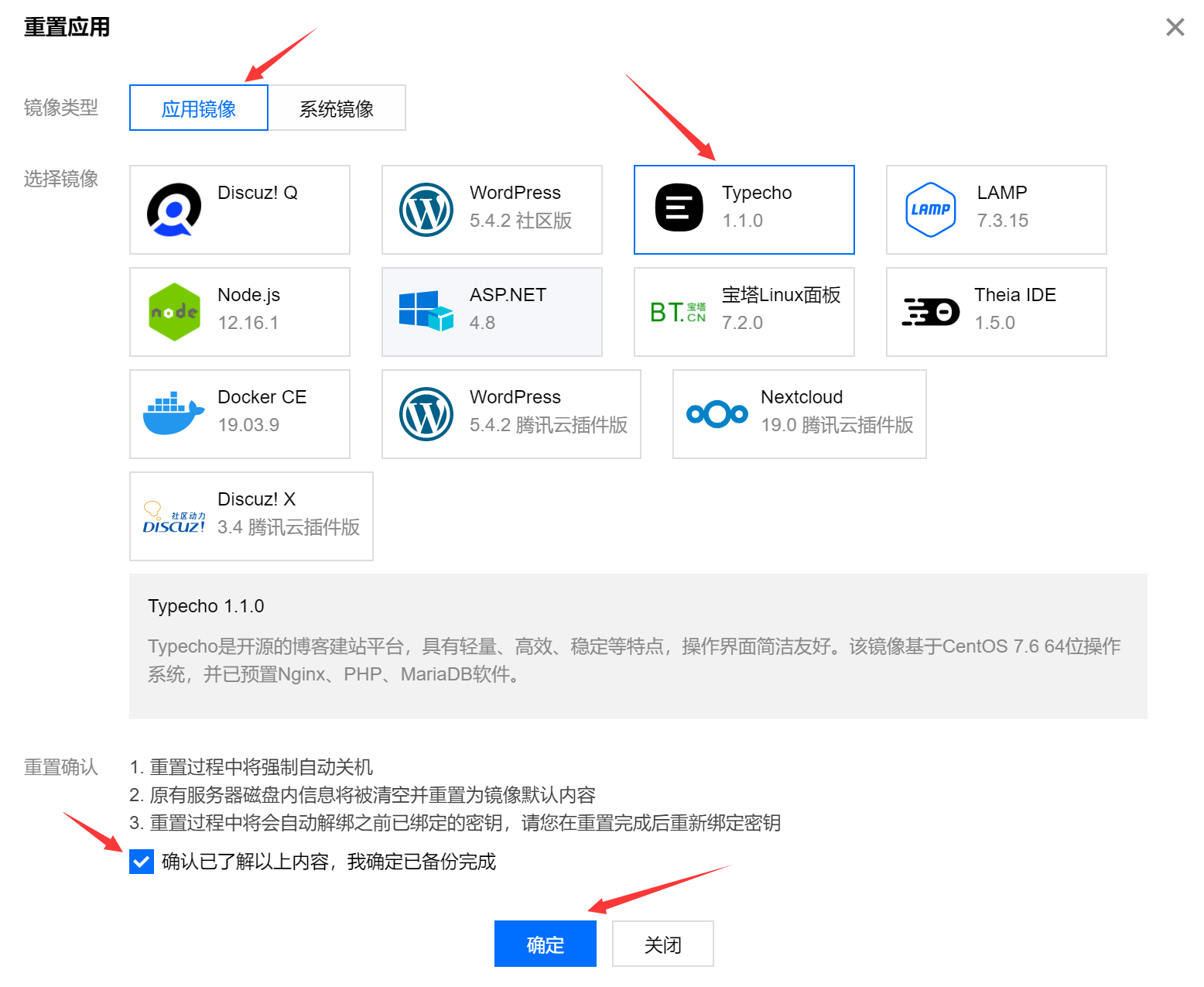Click the 重置过程中将强制自动关机 notice line
This screenshot has height=987, width=1204.
251,767
